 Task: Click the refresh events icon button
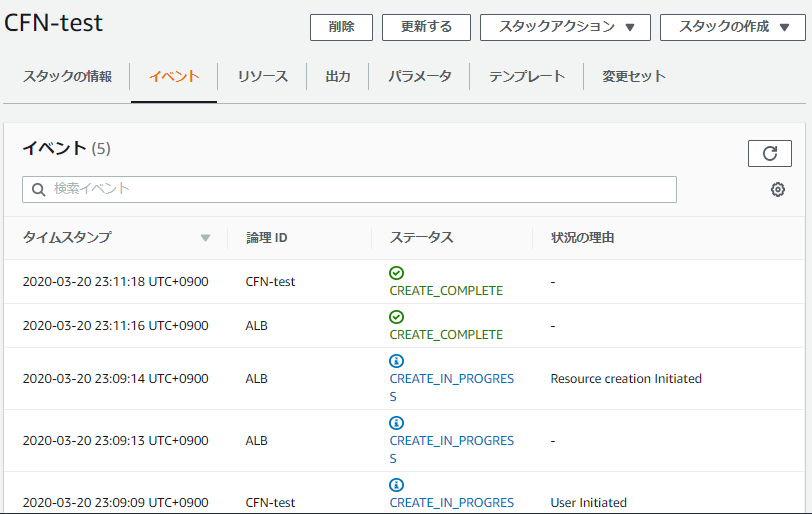pyautogui.click(x=770, y=153)
